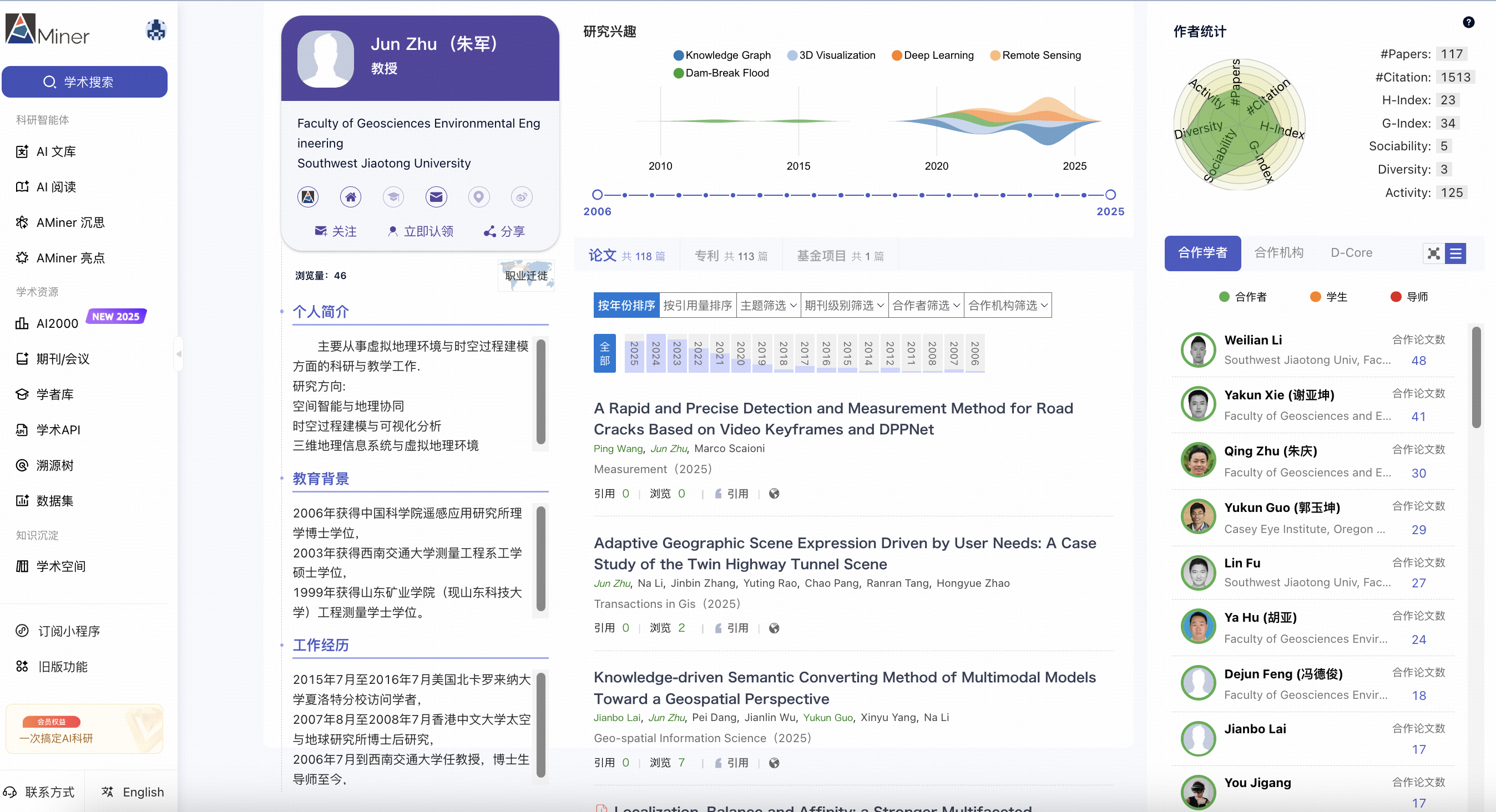Image resolution: width=1496 pixels, height=812 pixels.
Task: Open the 数据集 sidebar section
Action: [53, 500]
